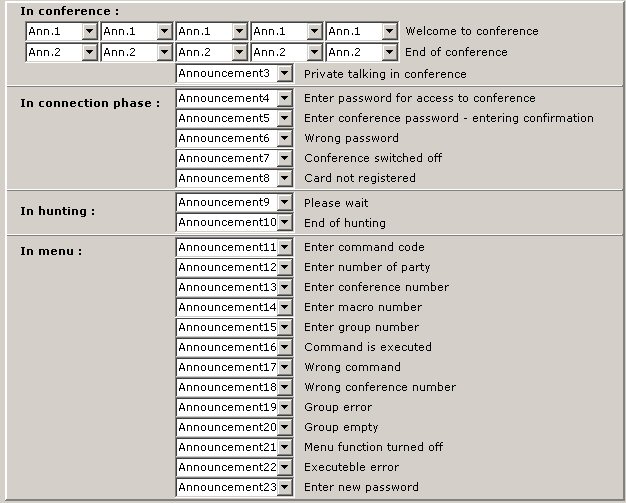Click the 'Menu function turned off' label
This screenshot has height=503, width=626.
point(373,447)
